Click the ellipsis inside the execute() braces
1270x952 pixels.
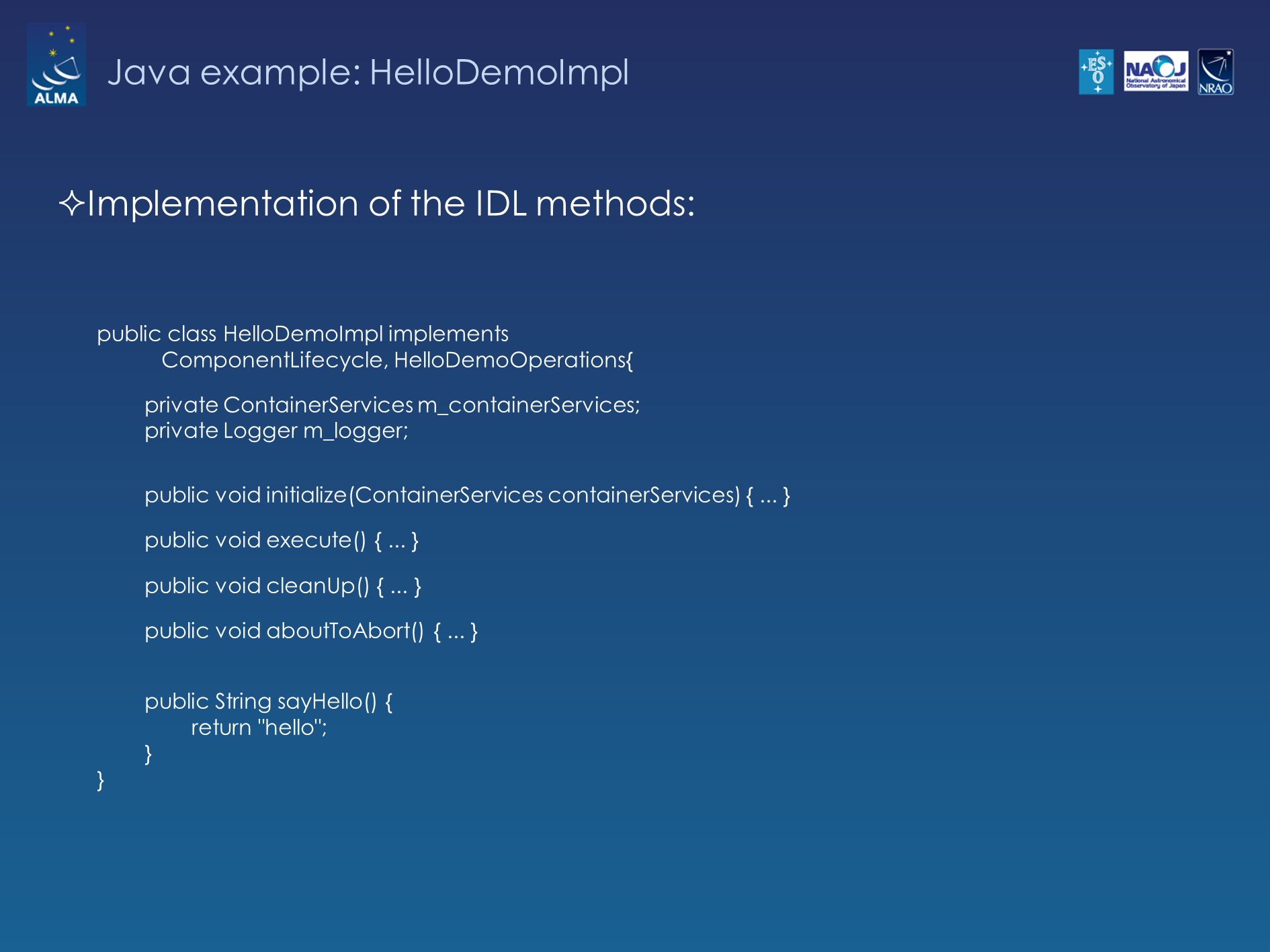pos(397,542)
